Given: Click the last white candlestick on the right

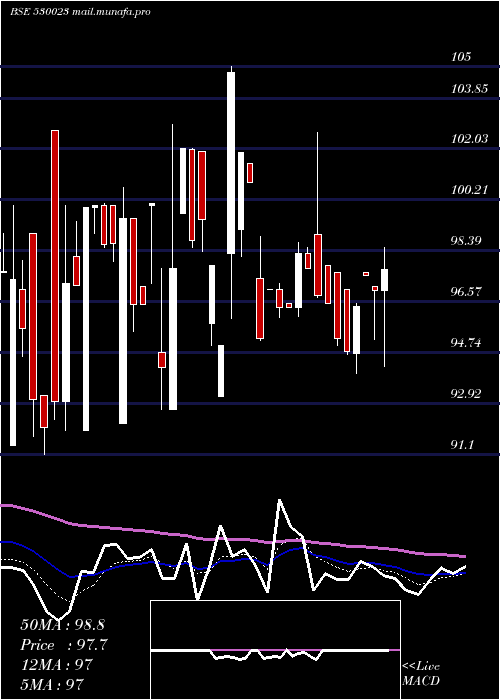Looking at the screenshot, I should click(384, 280).
